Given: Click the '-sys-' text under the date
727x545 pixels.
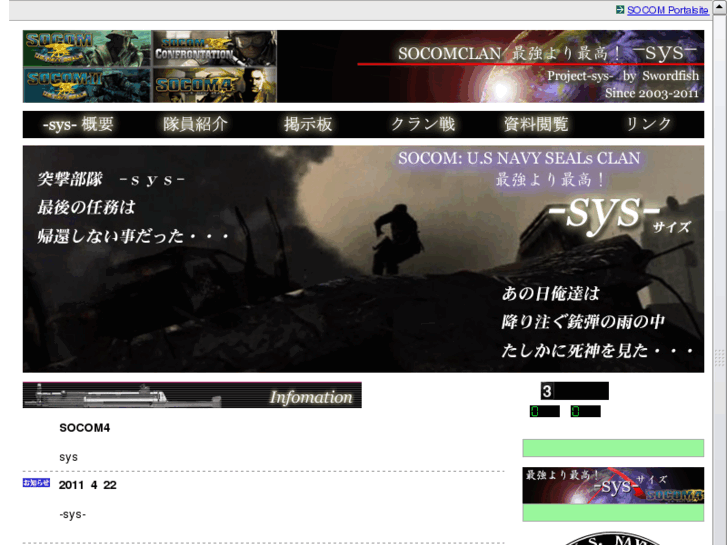Looking at the screenshot, I should (72, 514).
